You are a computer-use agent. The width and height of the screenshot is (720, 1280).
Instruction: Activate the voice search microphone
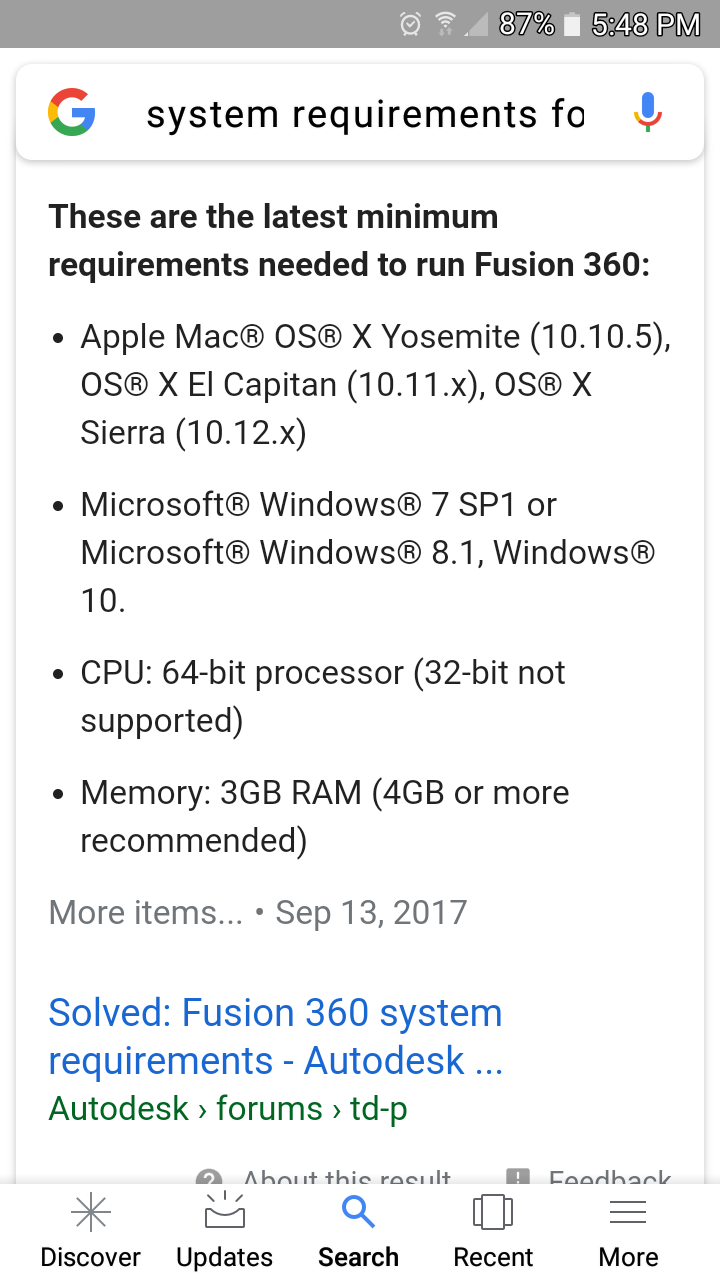pos(648,112)
